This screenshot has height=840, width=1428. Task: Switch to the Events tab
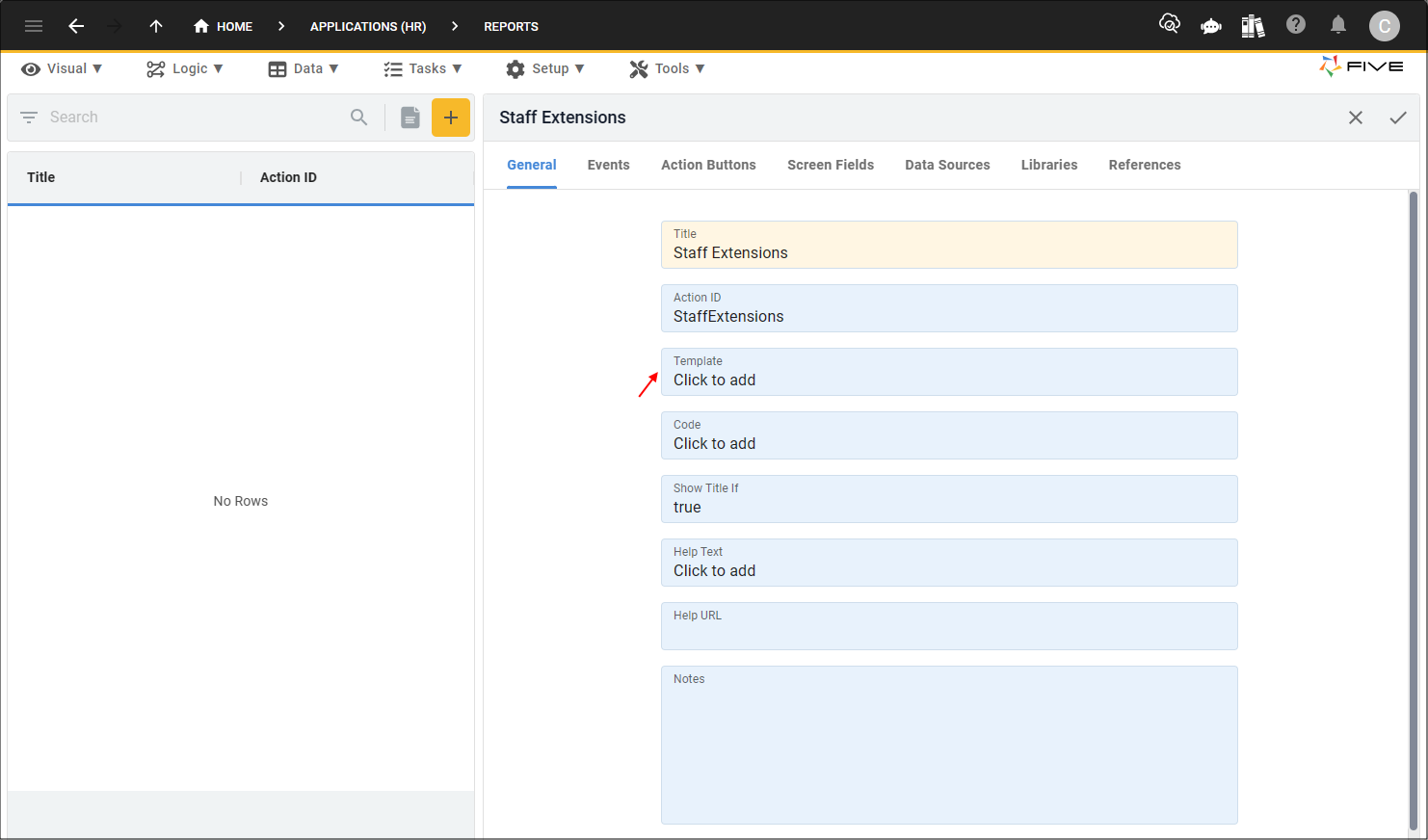(x=608, y=165)
